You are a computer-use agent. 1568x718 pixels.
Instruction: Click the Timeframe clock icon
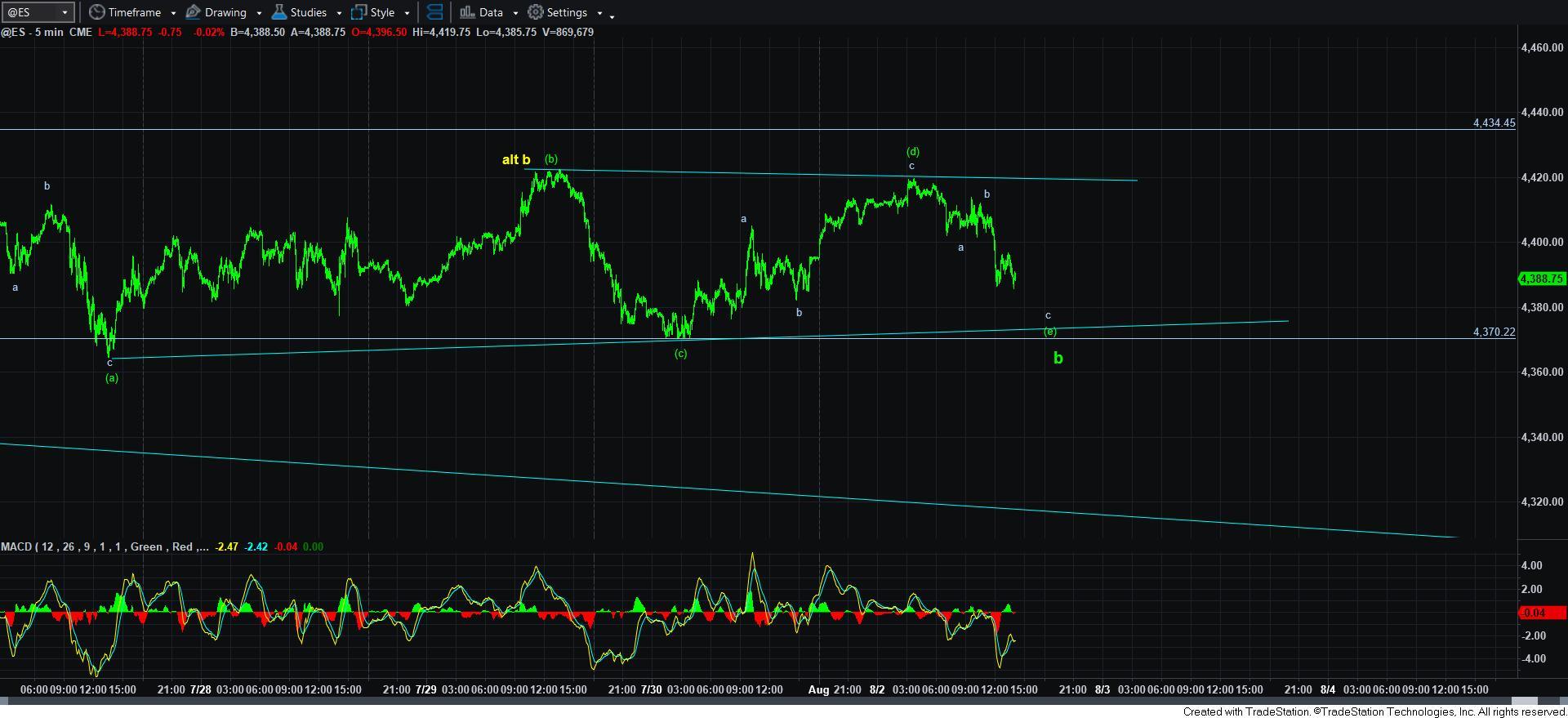pos(97,12)
